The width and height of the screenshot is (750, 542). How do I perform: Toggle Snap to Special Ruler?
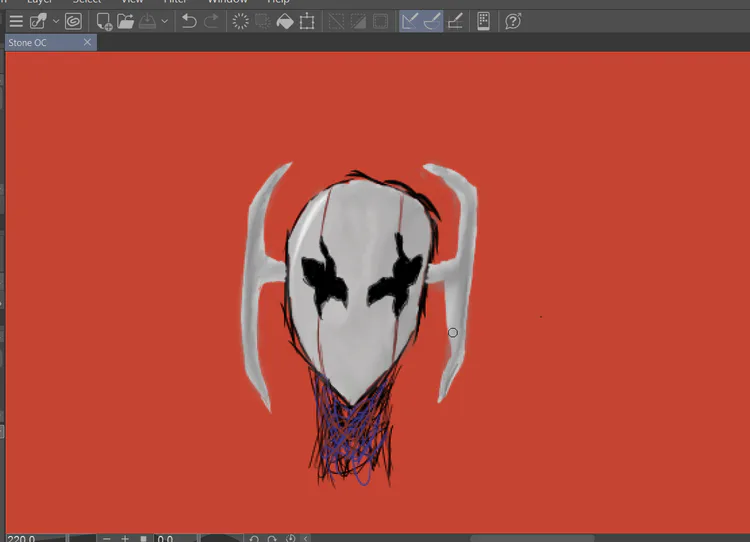[x=432, y=21]
